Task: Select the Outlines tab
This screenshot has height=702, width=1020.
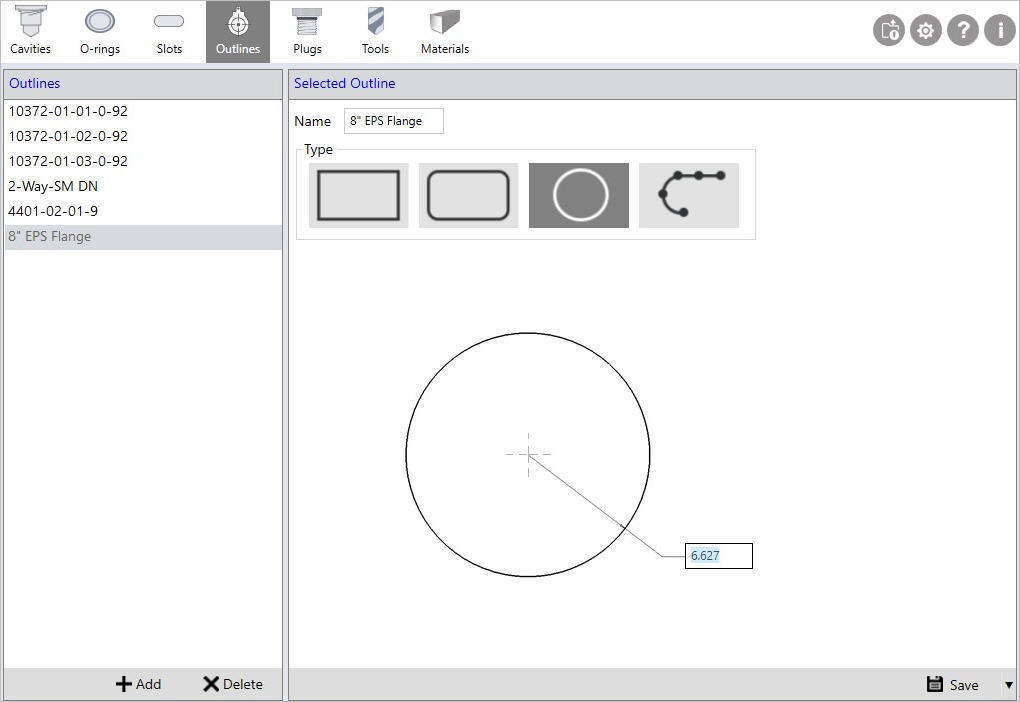Action: click(238, 31)
